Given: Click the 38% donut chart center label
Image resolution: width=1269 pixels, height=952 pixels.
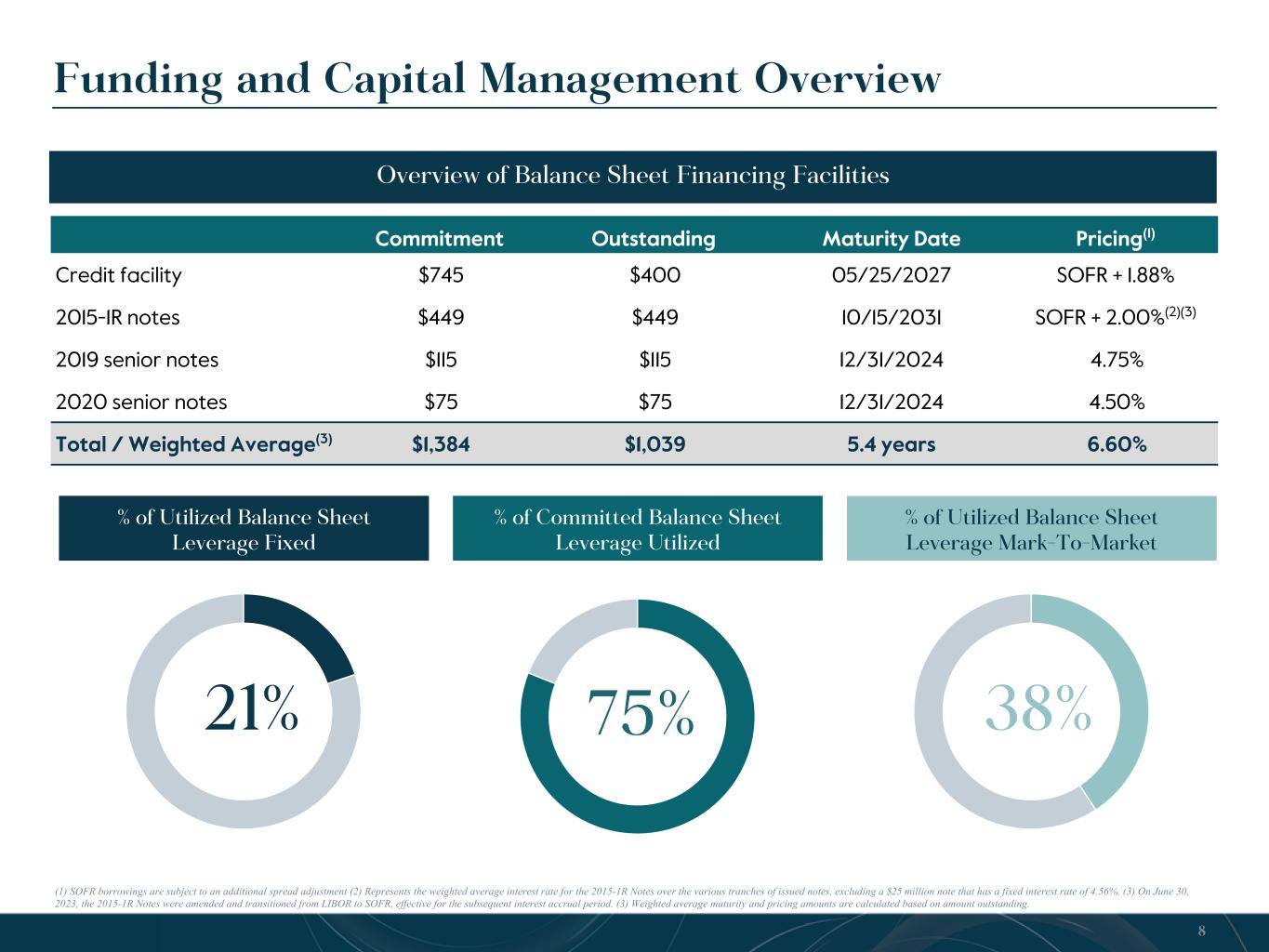Looking at the screenshot, I should (x=1038, y=709).
